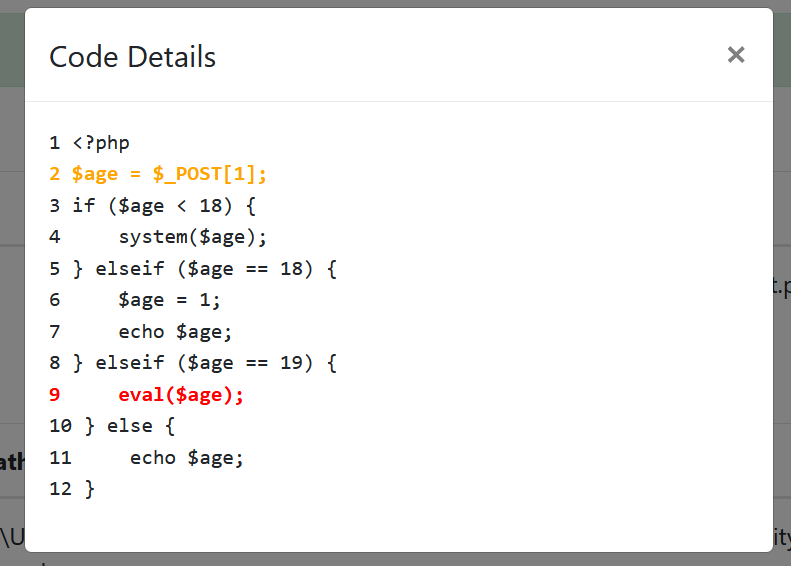Click line number 10

[60, 426]
